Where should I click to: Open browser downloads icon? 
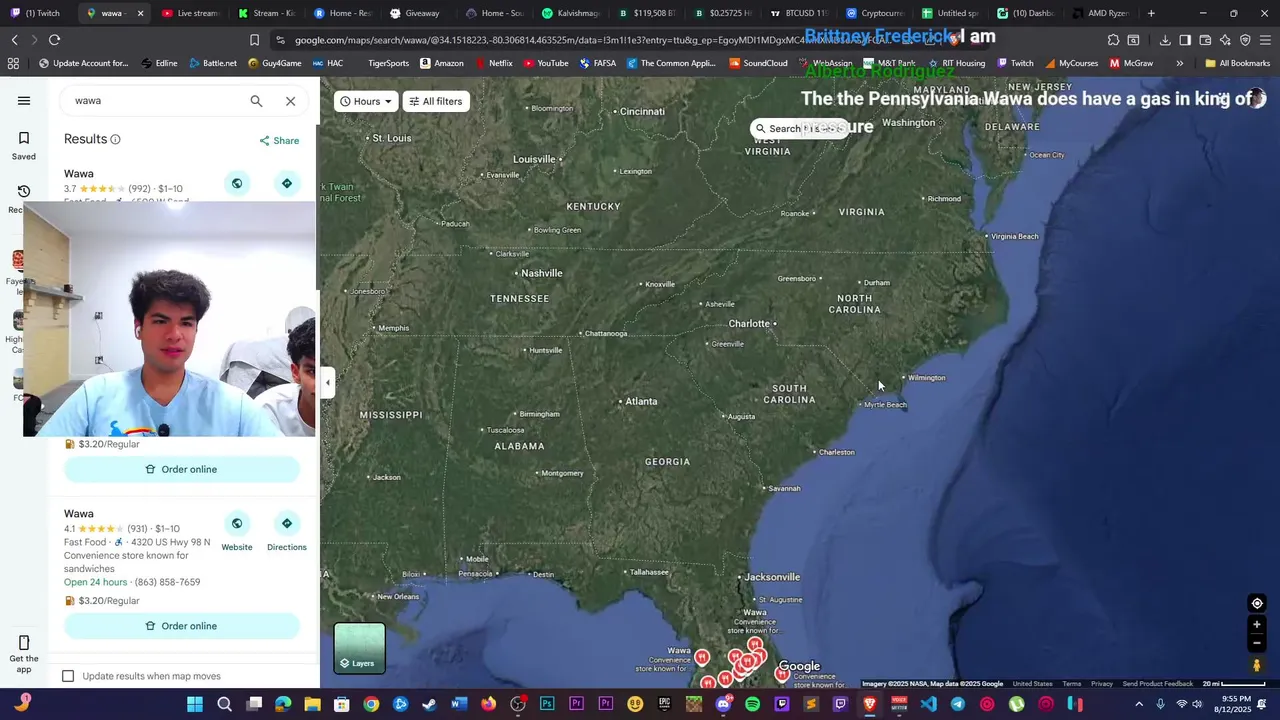pos(1165,40)
